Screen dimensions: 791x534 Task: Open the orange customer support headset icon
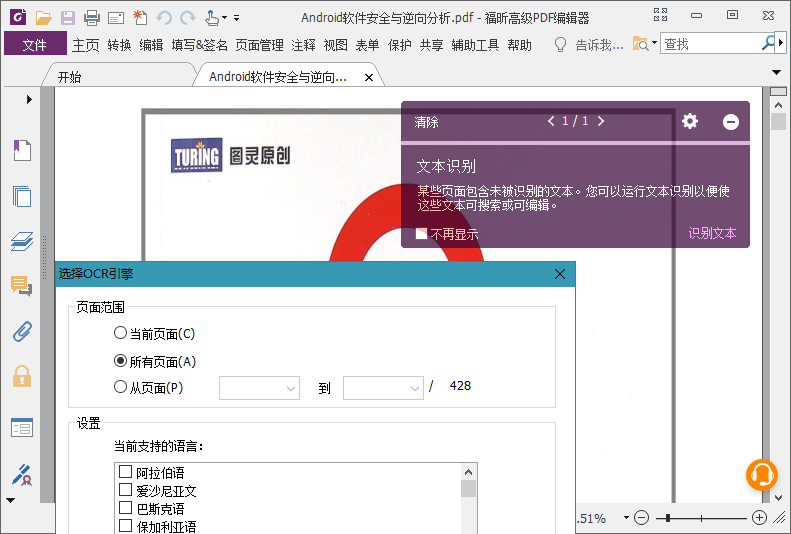762,475
